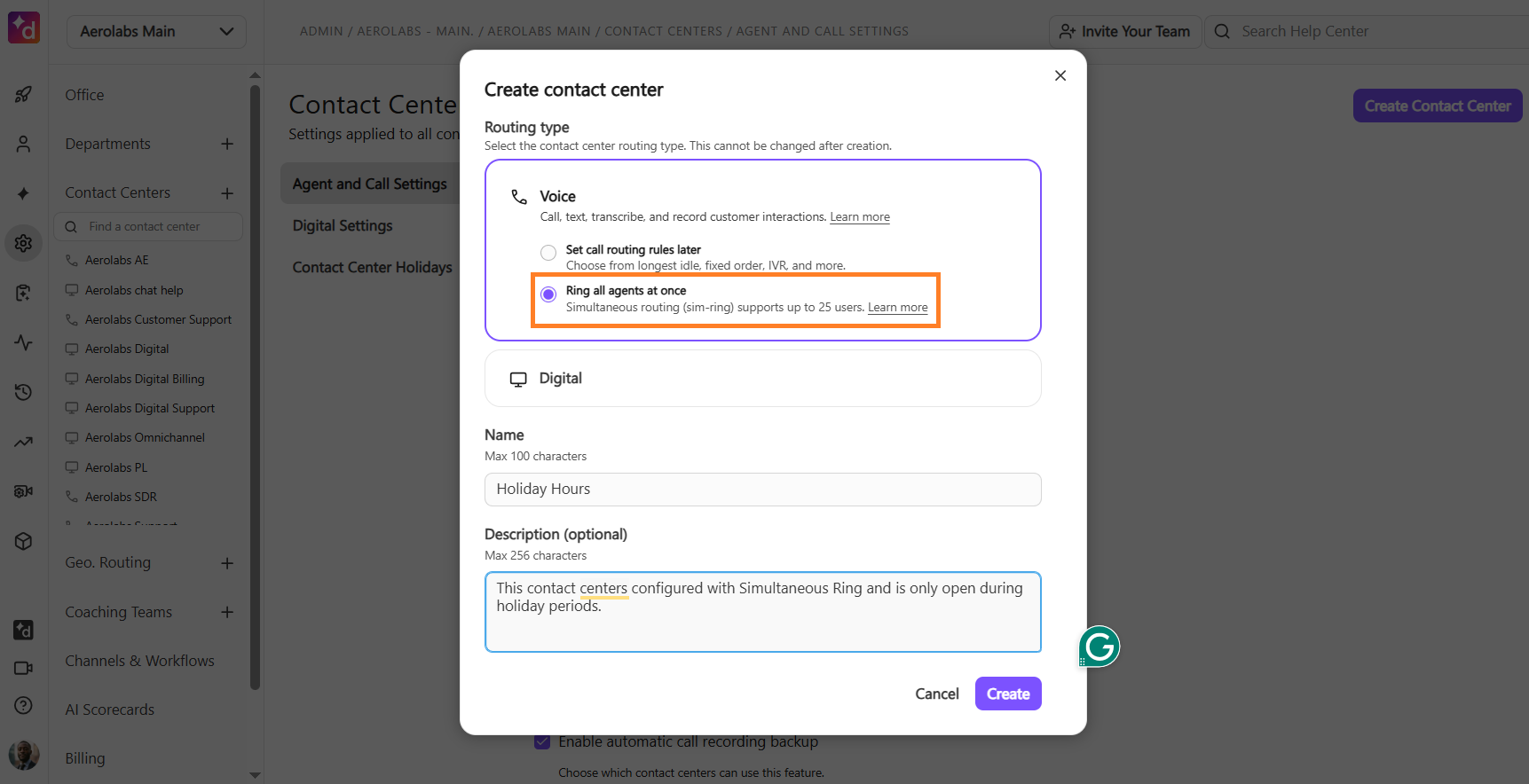
Task: Open the AI sparkle sidebar icon
Action: click(24, 193)
